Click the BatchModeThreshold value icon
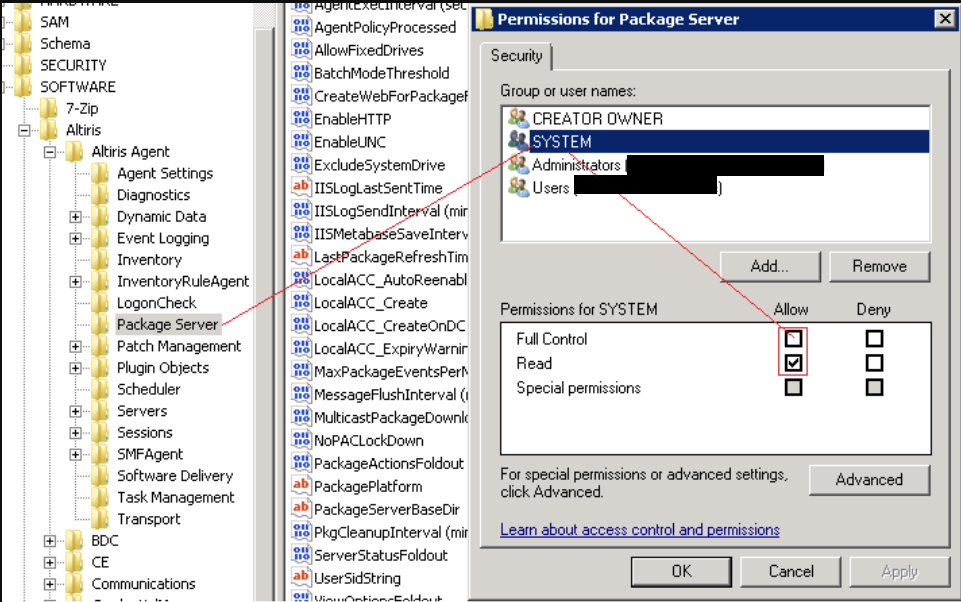 pos(301,72)
